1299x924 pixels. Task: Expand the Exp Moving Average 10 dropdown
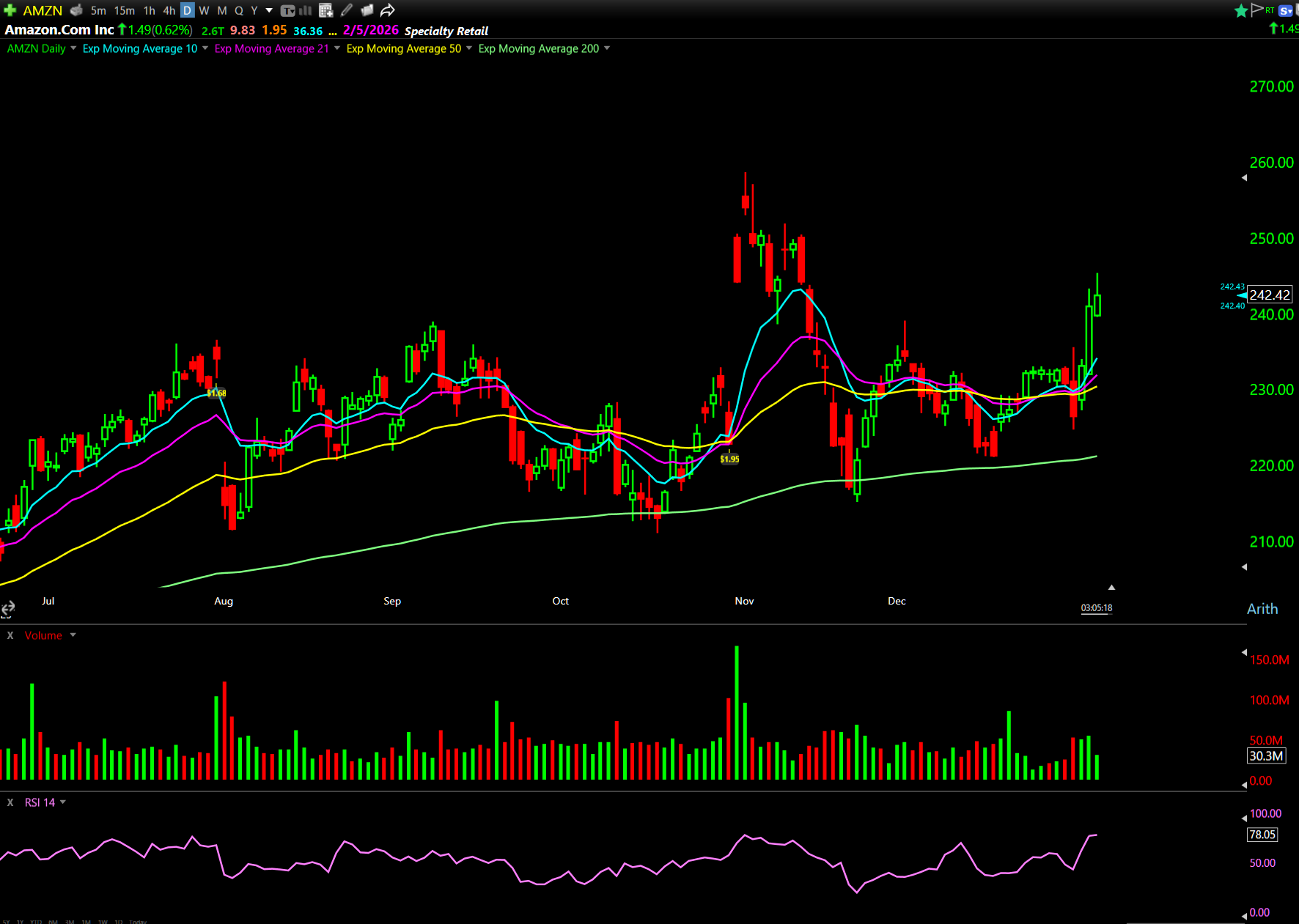click(205, 48)
